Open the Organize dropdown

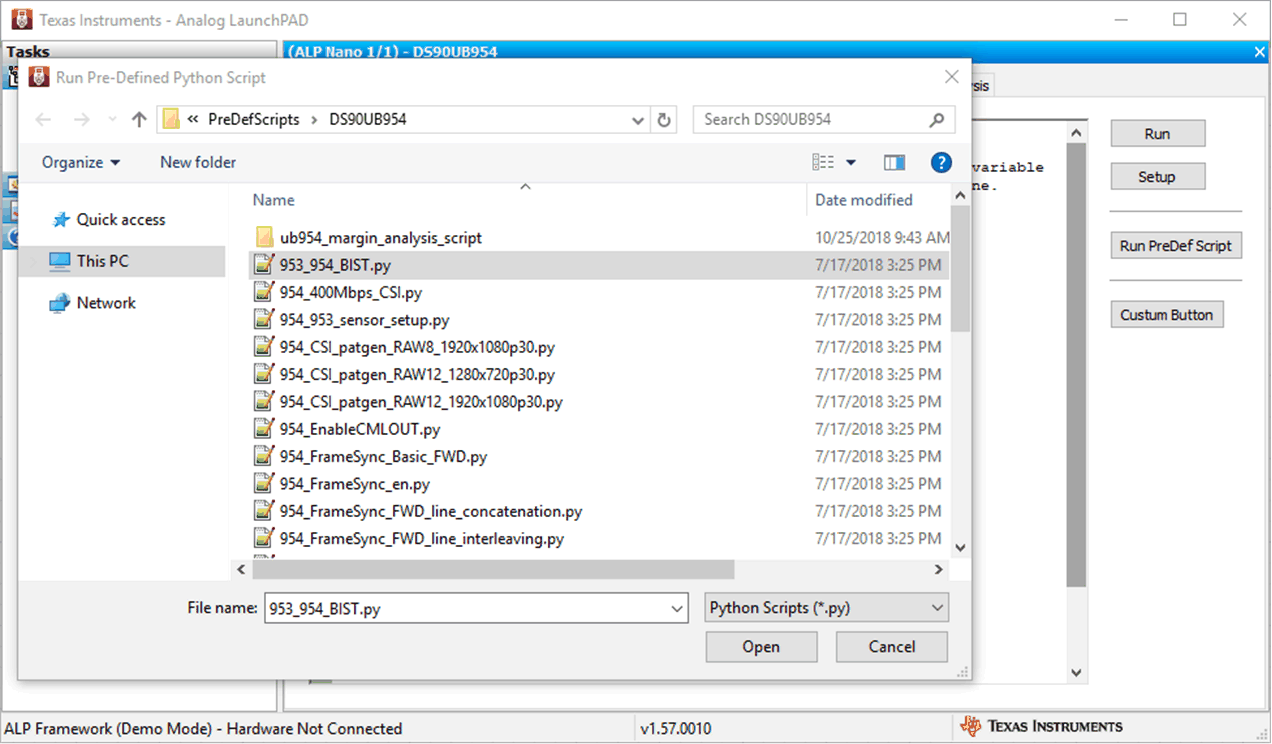tap(77, 162)
